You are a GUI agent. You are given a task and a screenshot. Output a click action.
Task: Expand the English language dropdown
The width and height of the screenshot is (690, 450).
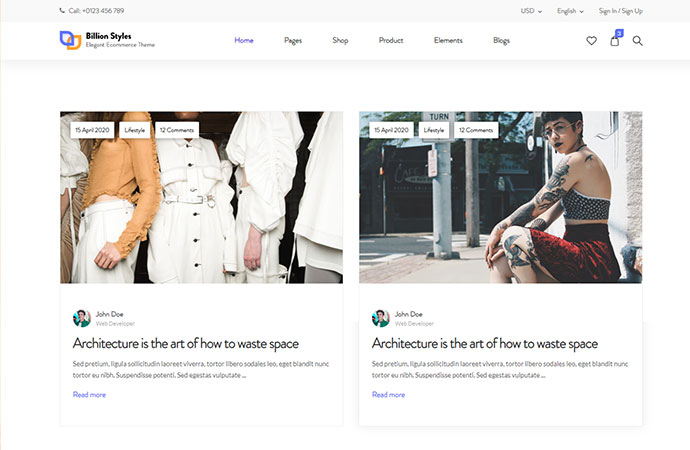[570, 11]
